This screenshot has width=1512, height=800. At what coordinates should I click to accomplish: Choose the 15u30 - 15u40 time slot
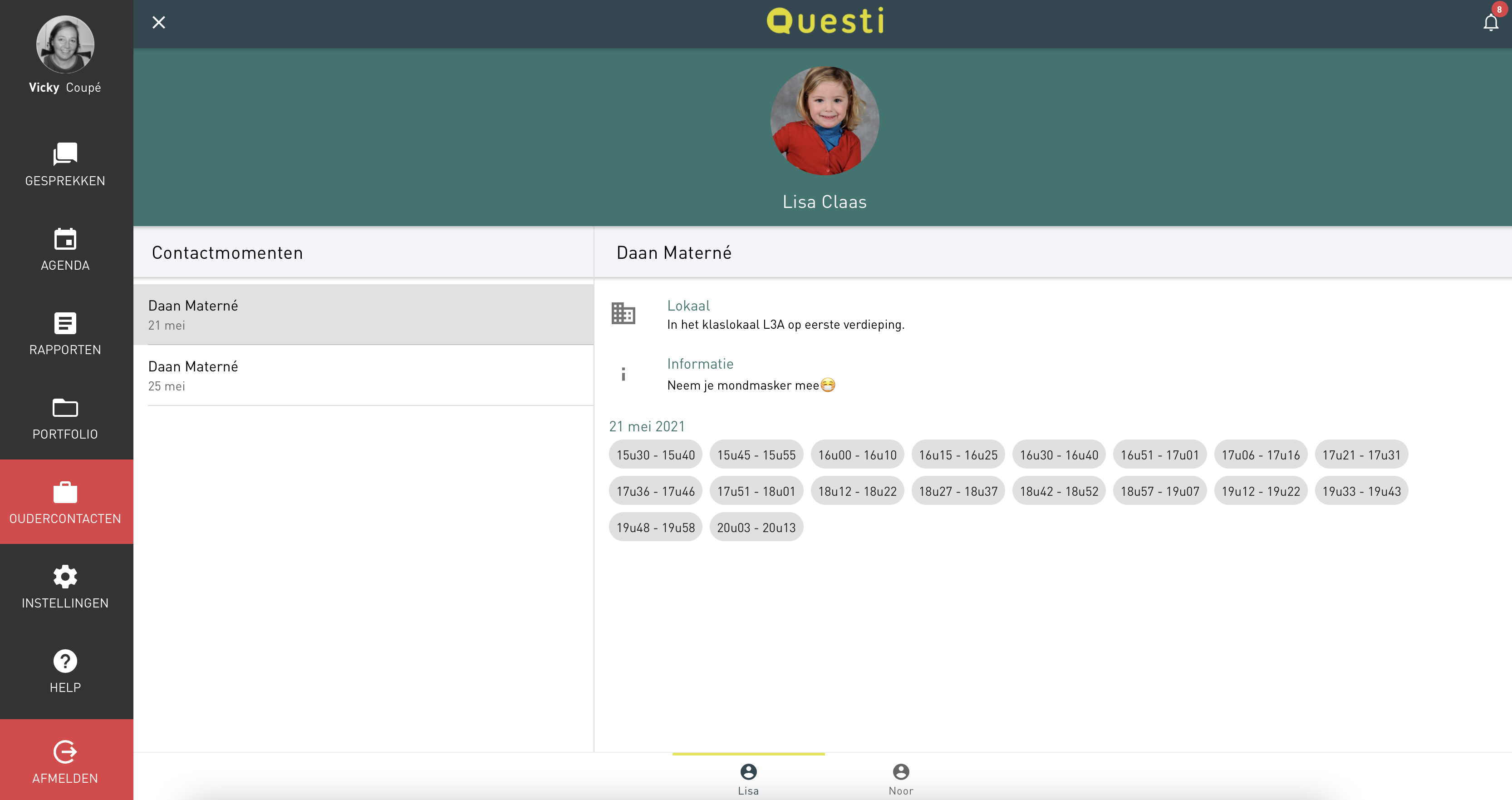coord(656,454)
